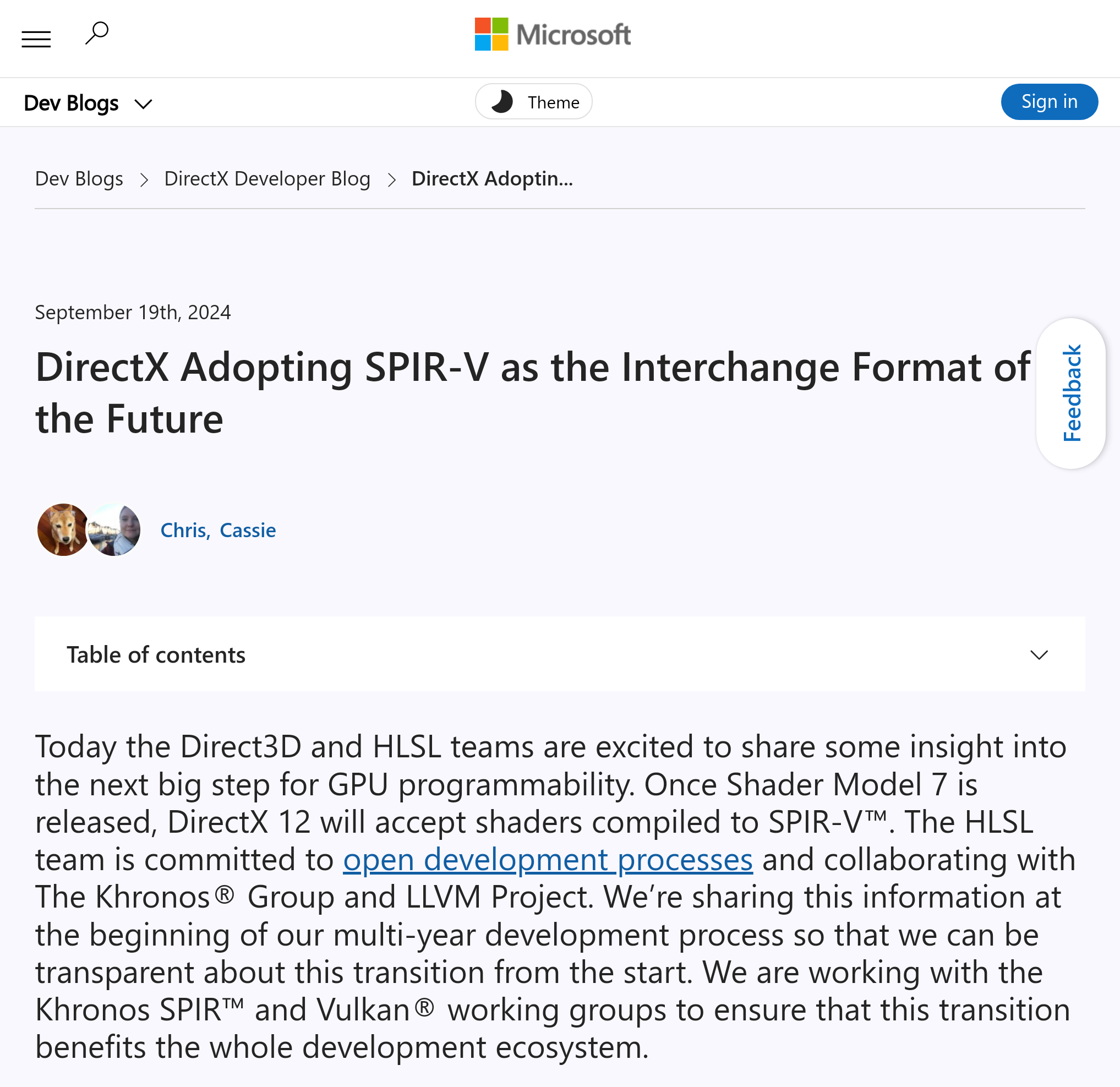This screenshot has width=1120, height=1087.
Task: Go to Dev Blogs breadcrumb link
Action: [79, 179]
